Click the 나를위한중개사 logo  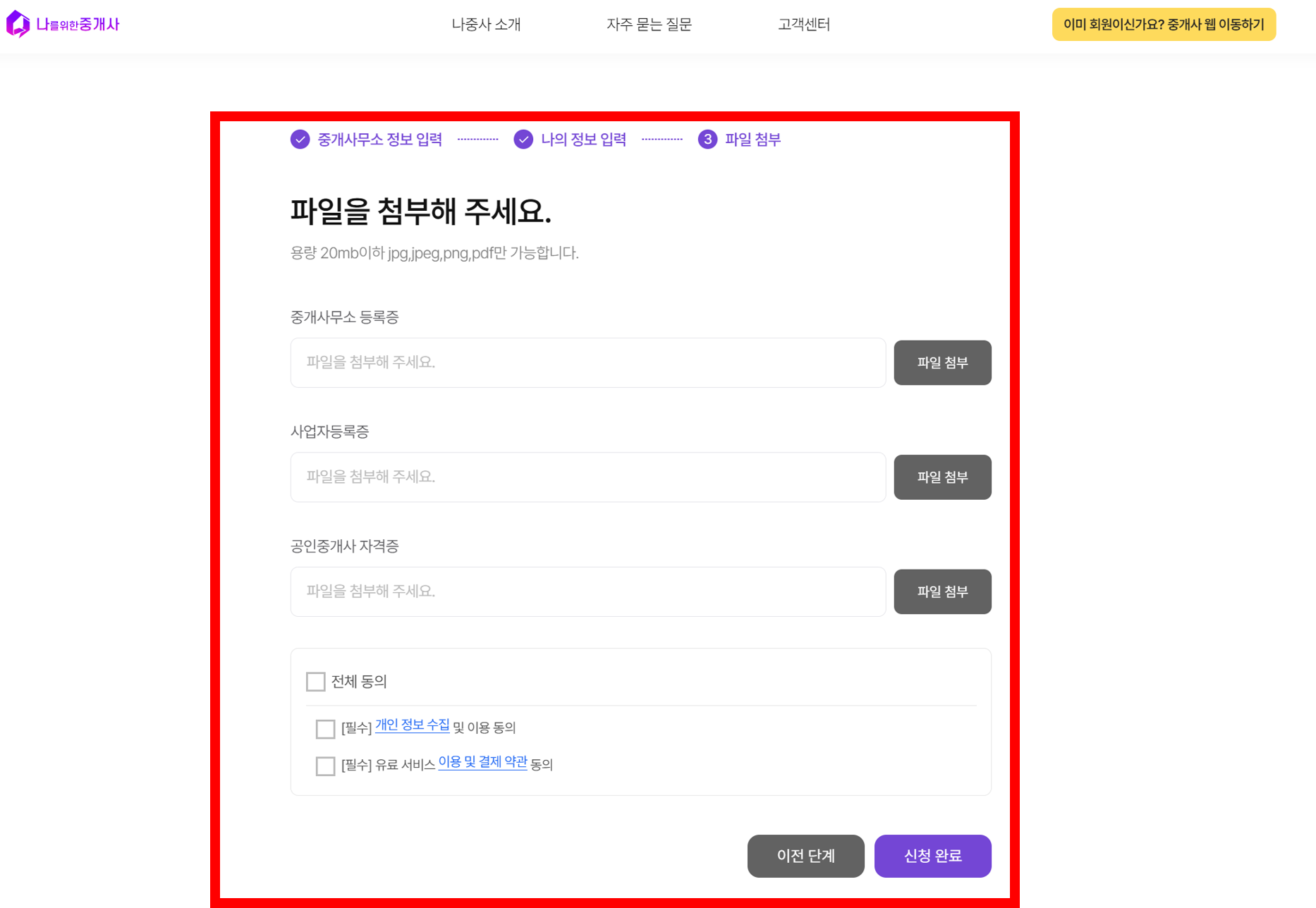(x=63, y=24)
